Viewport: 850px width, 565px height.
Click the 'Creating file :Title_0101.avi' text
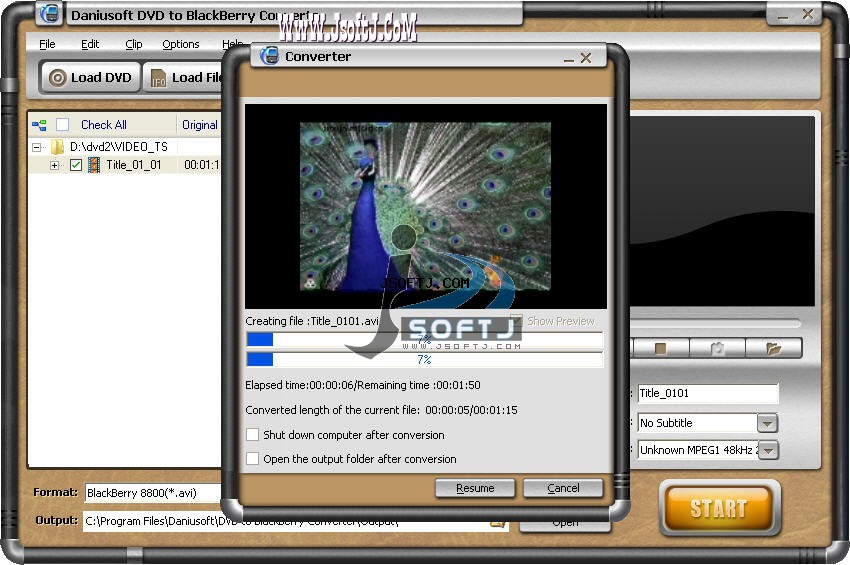[x=312, y=321]
